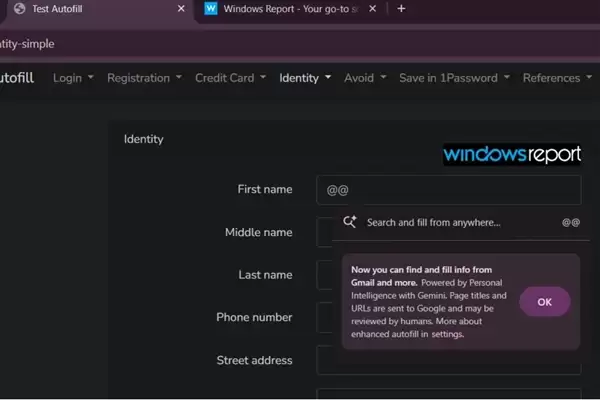Close the Test Autofill tab
The height and width of the screenshot is (400, 600).
(x=181, y=8)
